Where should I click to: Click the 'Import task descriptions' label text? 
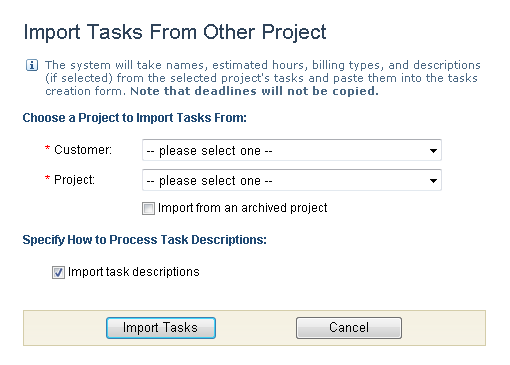(134, 272)
